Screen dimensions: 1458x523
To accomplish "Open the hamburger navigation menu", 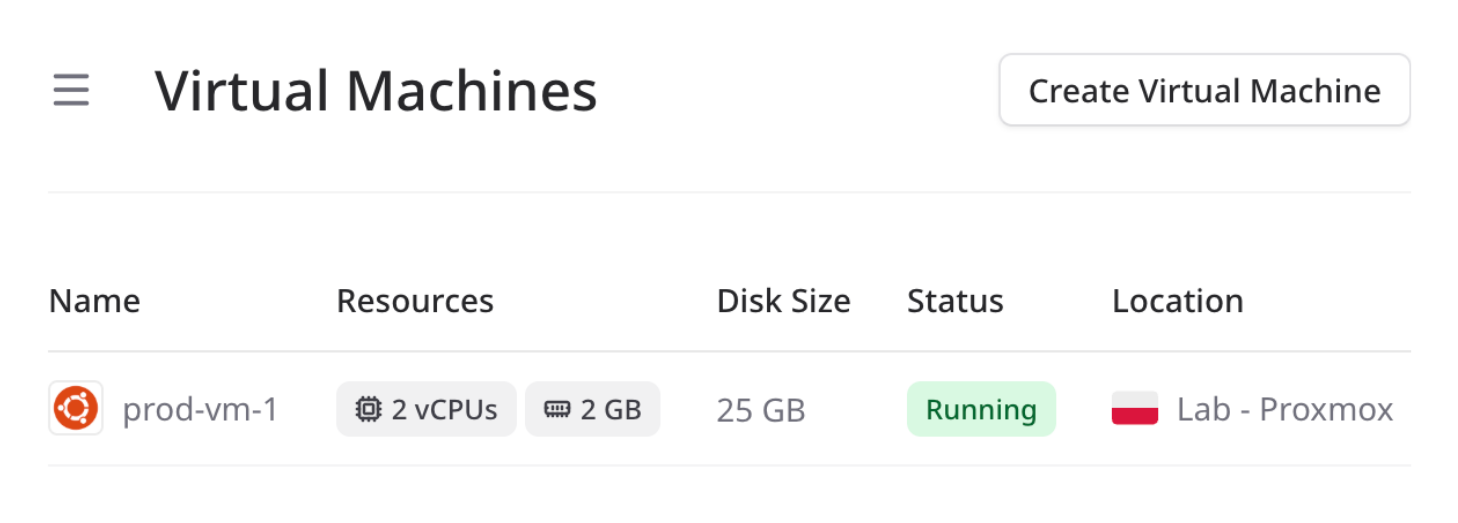I will click(71, 91).
